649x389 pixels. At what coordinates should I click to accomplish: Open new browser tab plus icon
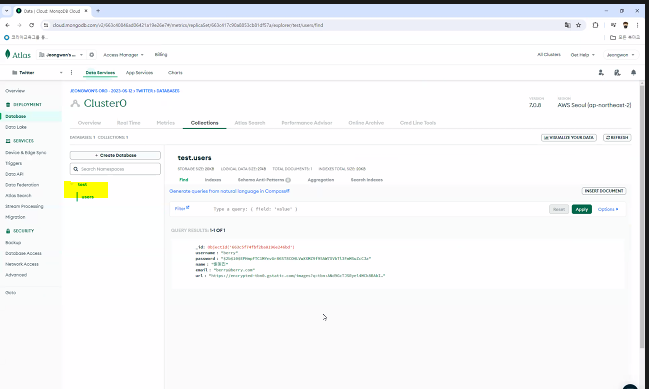[98, 11]
